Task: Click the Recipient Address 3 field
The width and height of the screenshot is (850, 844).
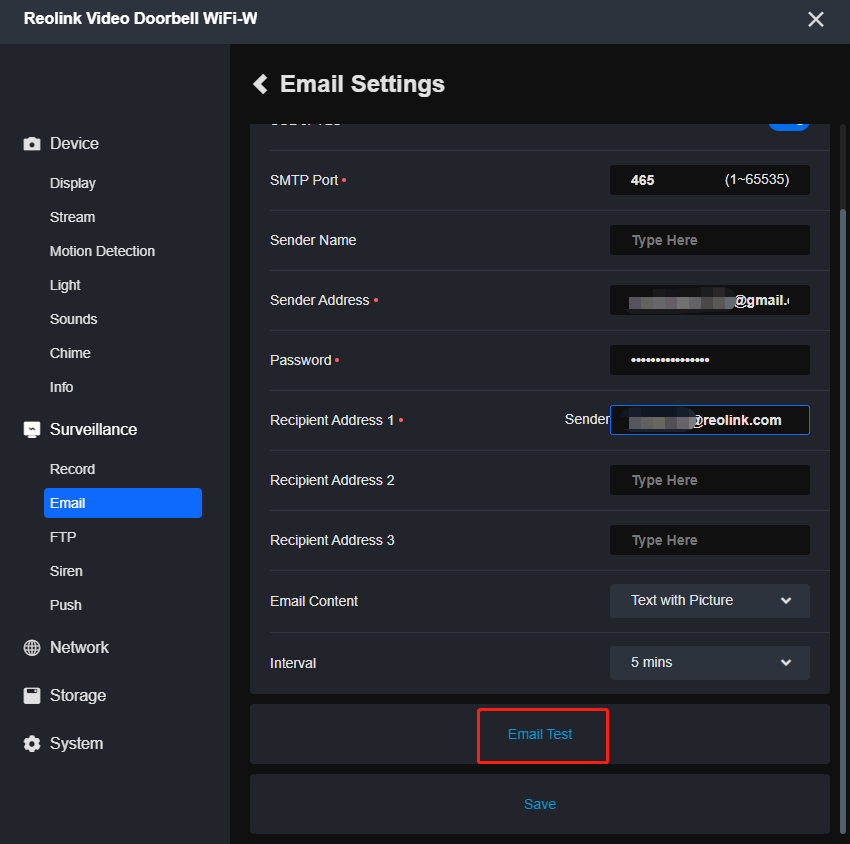Action: pos(710,540)
